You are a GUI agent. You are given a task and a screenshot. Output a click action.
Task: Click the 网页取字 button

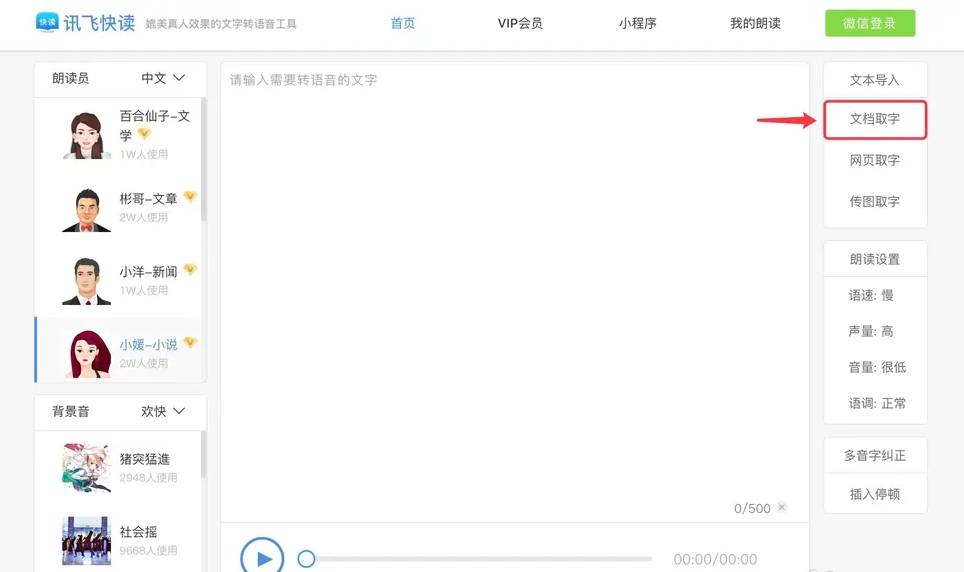click(874, 160)
